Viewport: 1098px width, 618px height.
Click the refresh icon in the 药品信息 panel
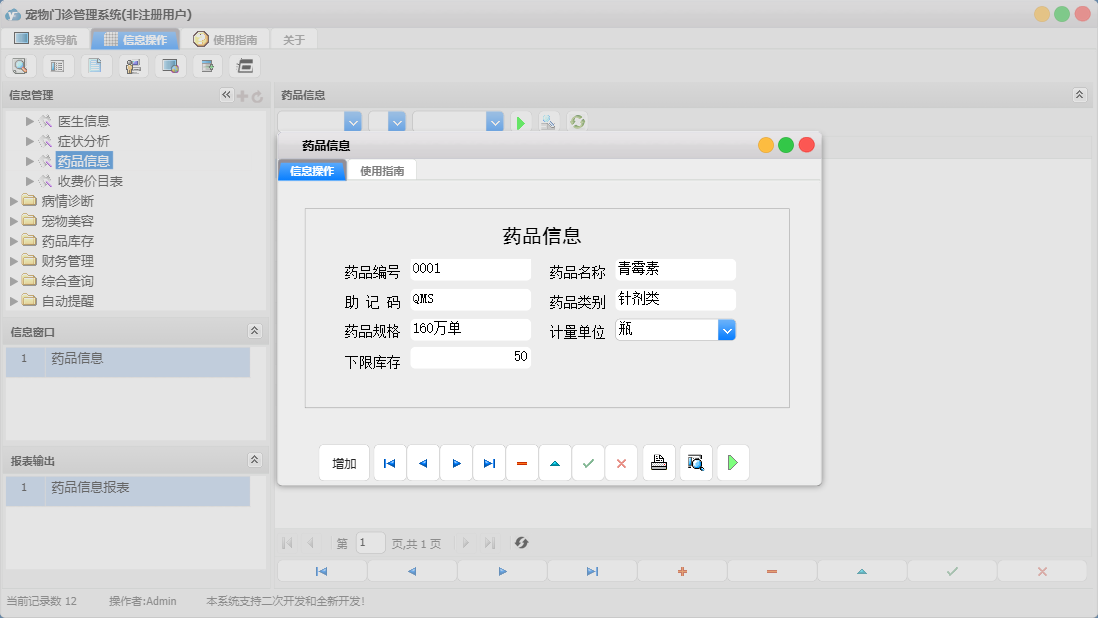point(577,121)
